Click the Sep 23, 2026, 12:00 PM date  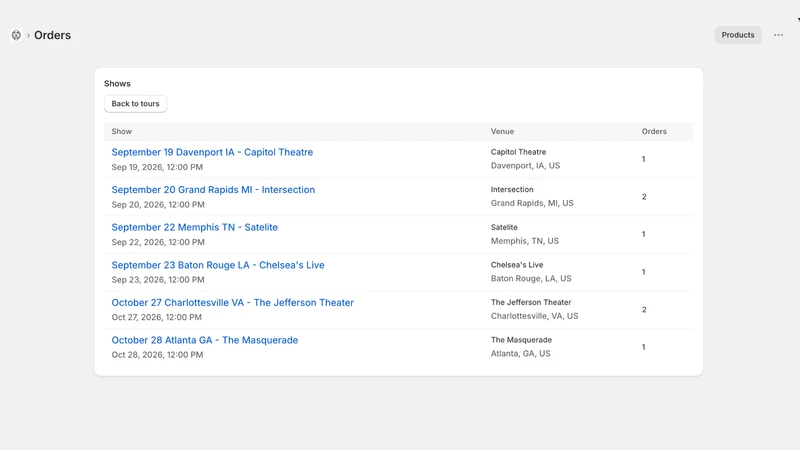(158, 280)
